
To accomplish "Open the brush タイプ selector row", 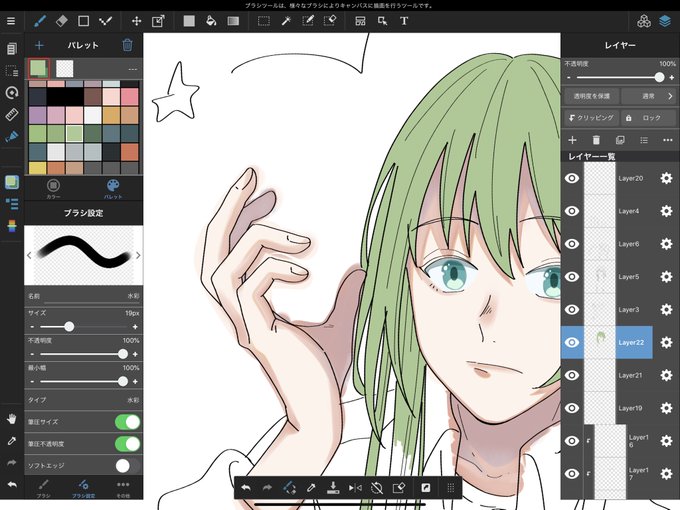I will [x=83, y=400].
